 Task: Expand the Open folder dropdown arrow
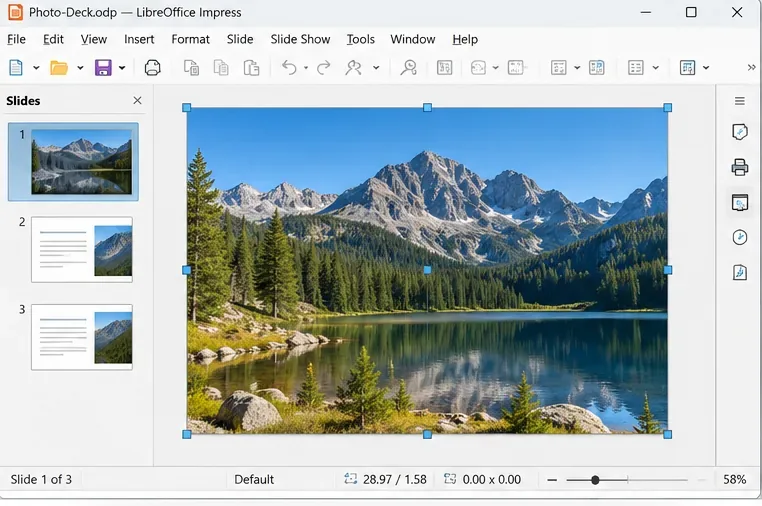tap(80, 68)
